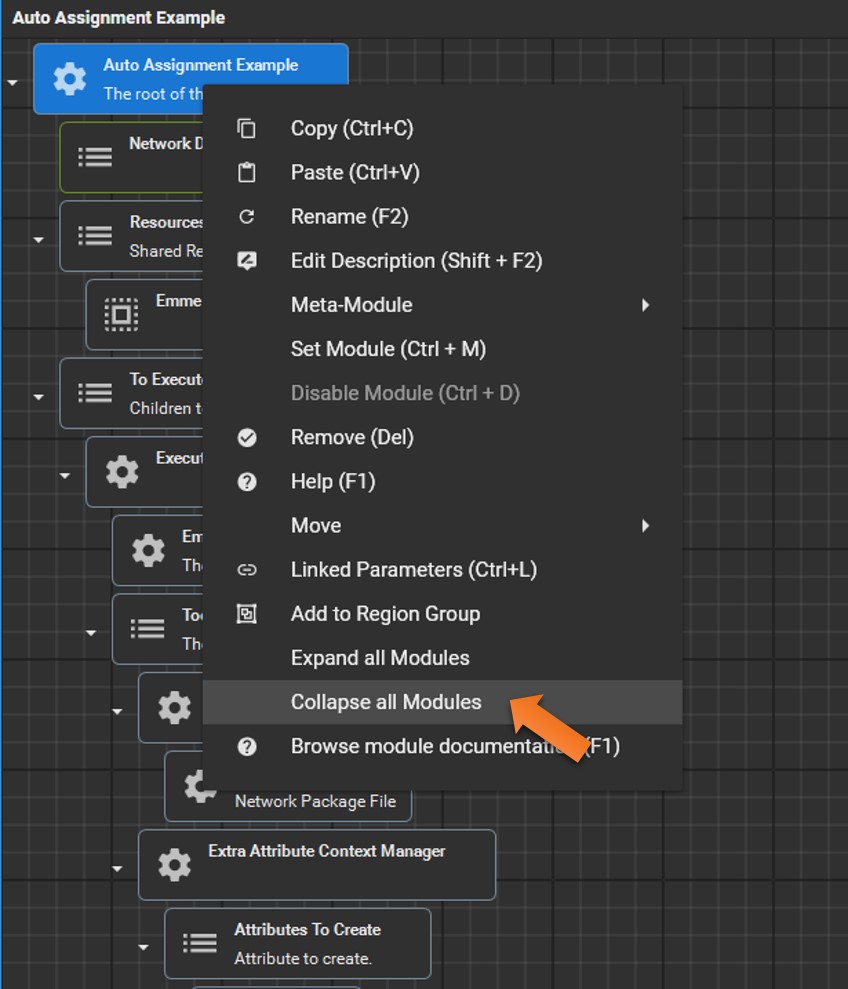Viewport: 848px width, 989px height.
Task: Select Collapse all Modules menu entry
Action: [x=386, y=702]
